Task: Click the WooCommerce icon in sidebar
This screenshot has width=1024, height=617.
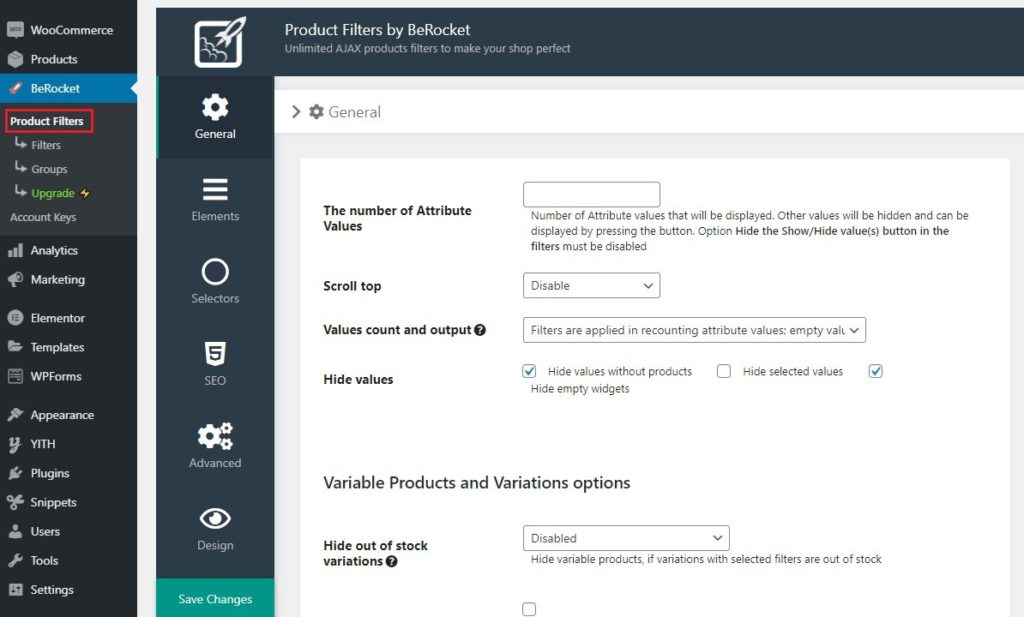Action: click(x=15, y=29)
